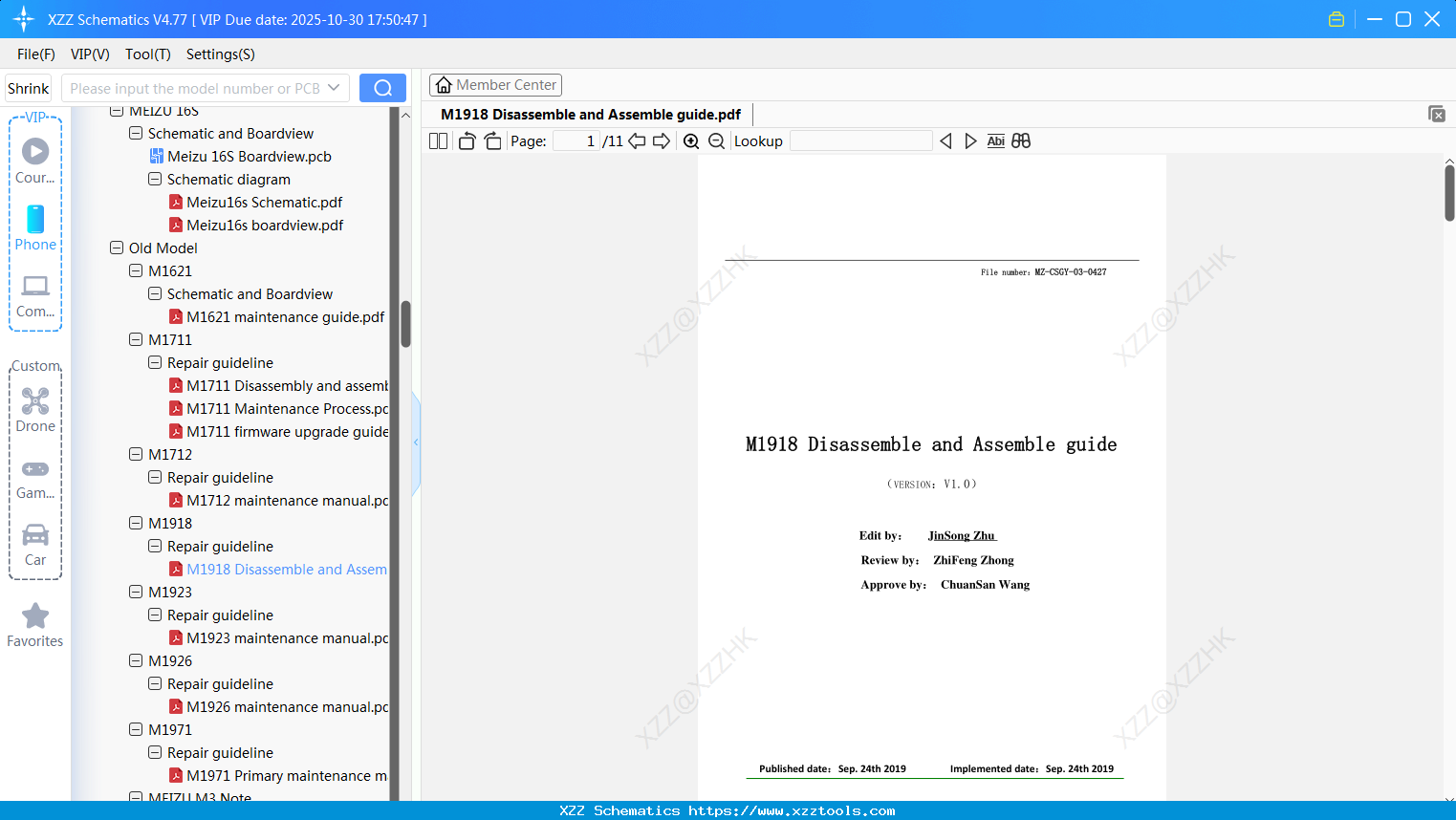The height and width of the screenshot is (820, 1456).
Task: Open M1923 maintenance manual pdf
Action: [x=278, y=638]
